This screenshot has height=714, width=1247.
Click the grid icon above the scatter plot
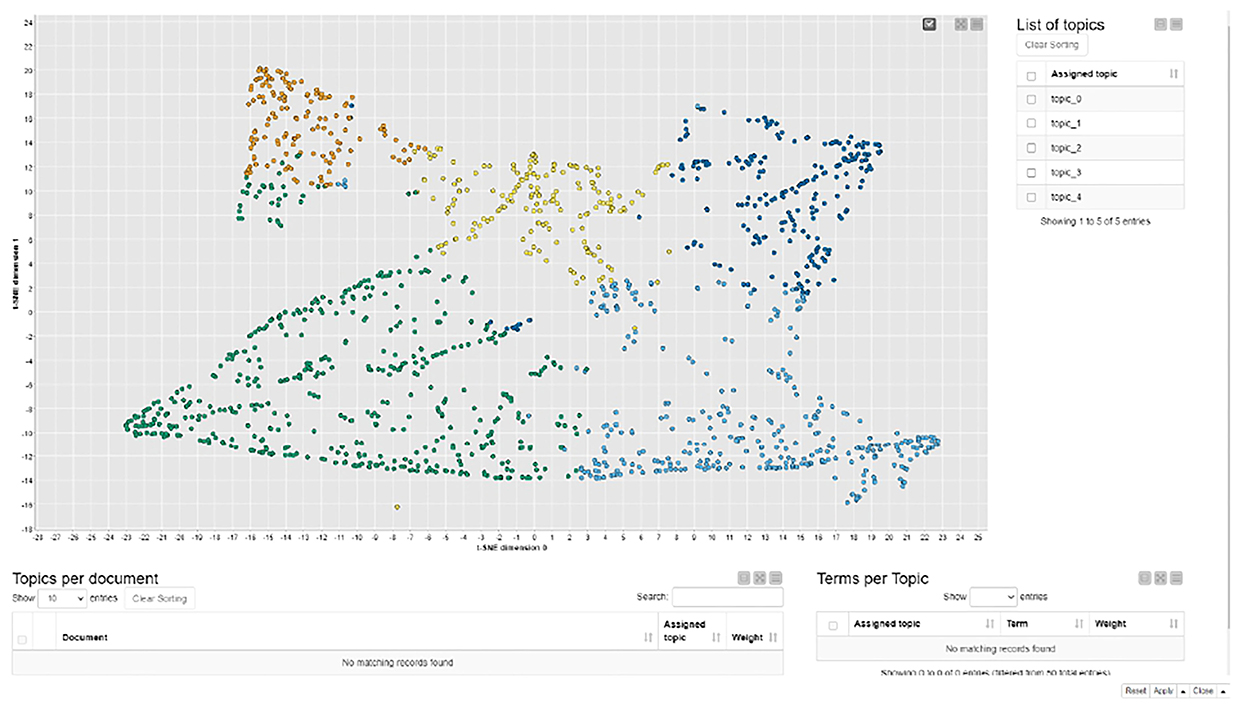coord(961,24)
